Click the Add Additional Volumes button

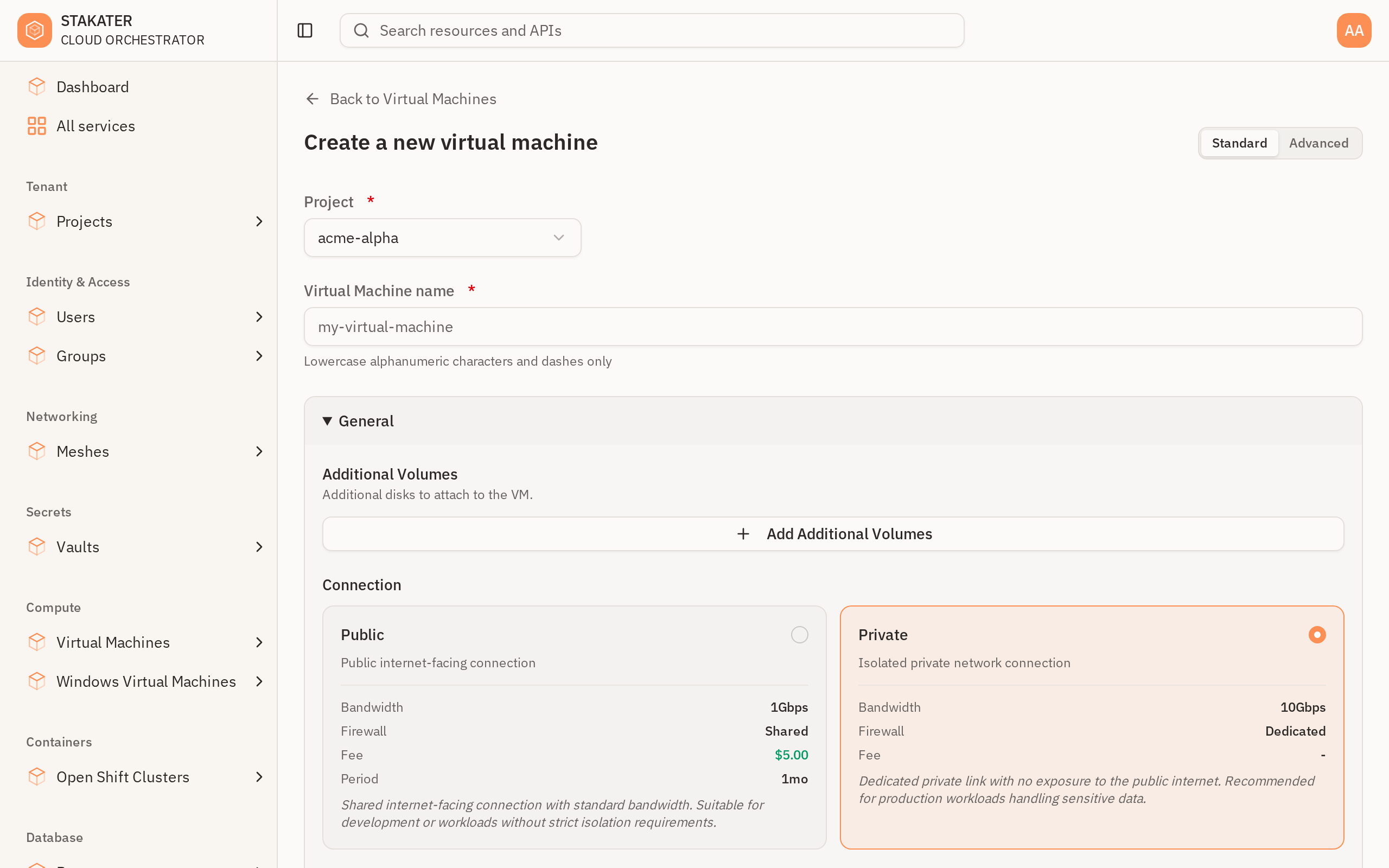(833, 534)
